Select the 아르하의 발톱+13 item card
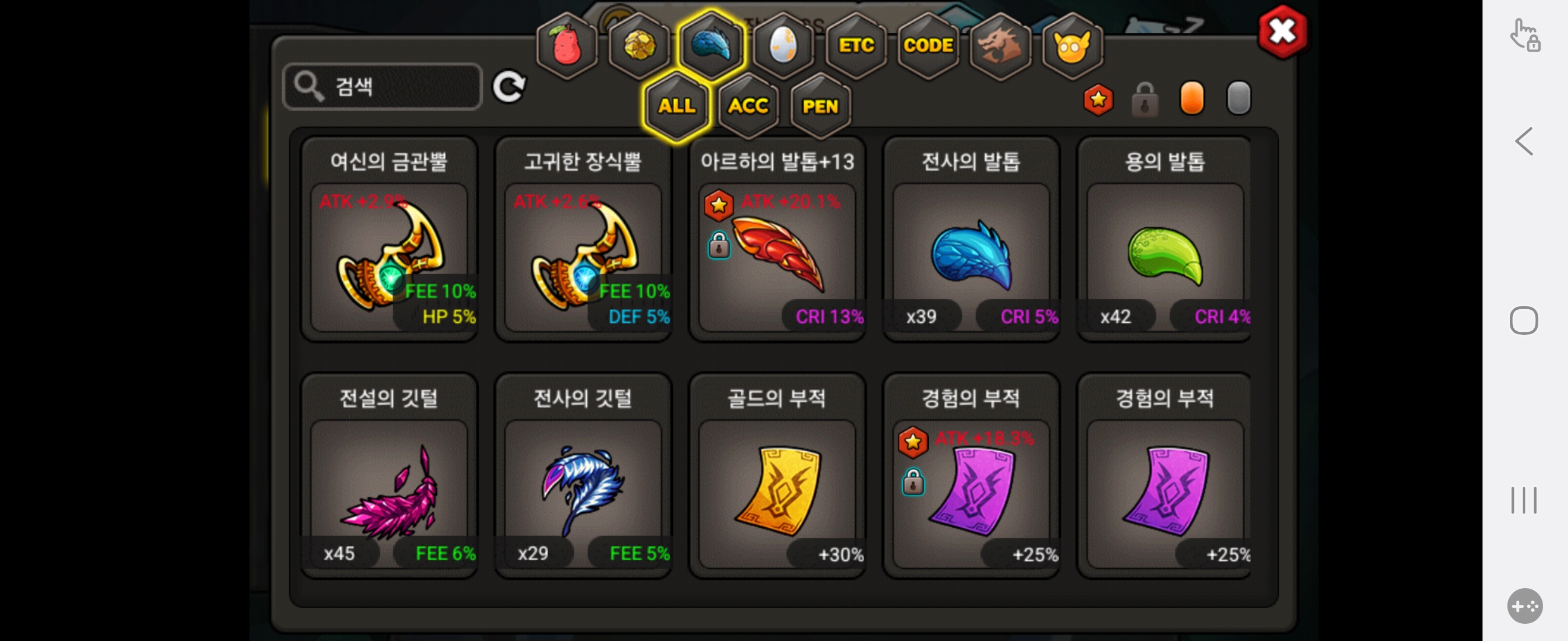The height and width of the screenshot is (641, 1568). click(777, 239)
